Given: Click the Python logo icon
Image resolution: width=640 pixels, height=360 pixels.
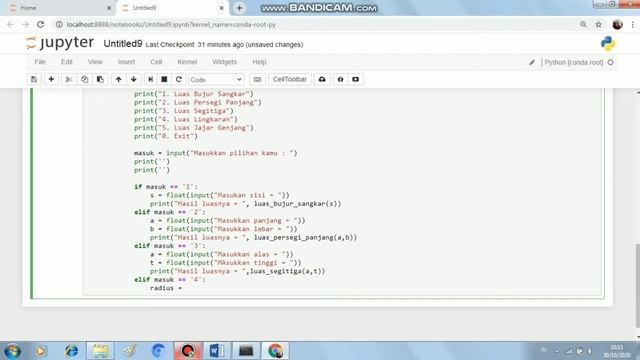Looking at the screenshot, I should 608,44.
